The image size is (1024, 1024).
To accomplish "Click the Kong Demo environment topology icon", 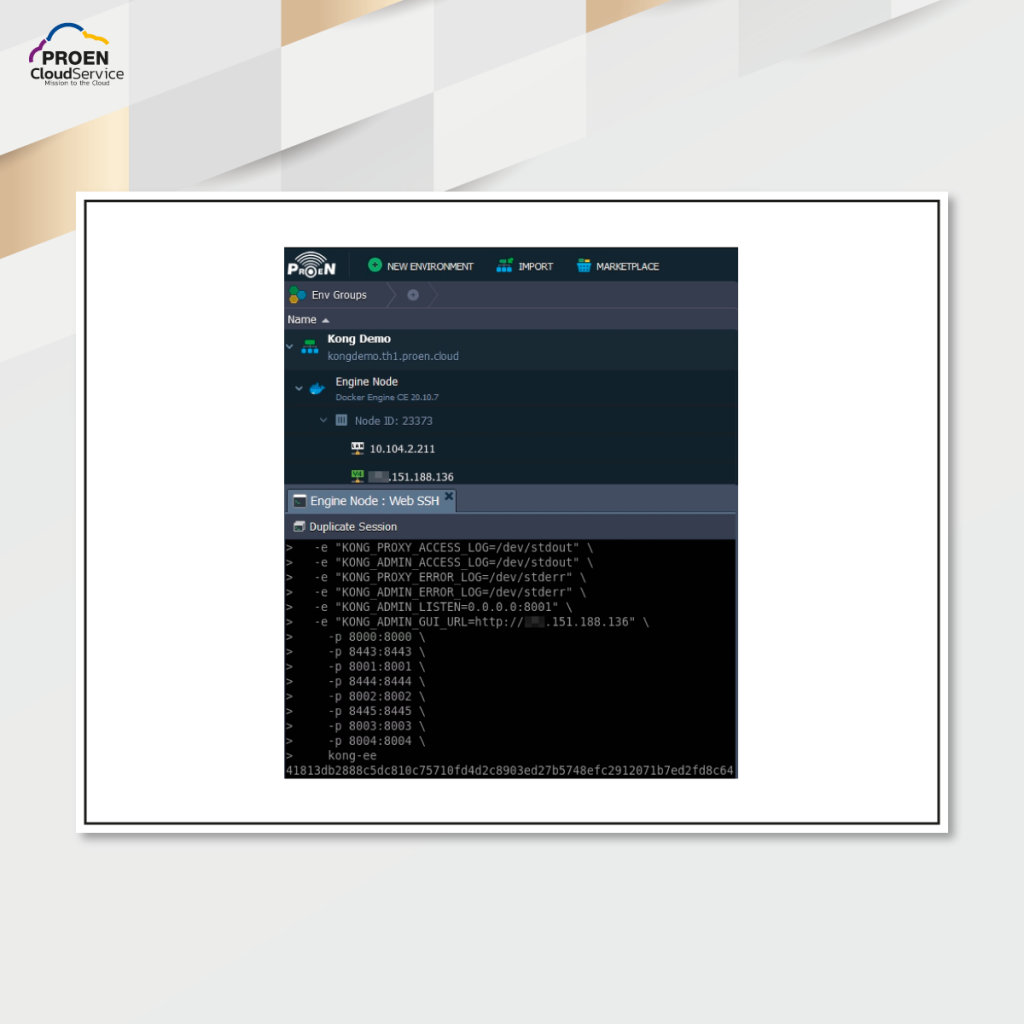I will [310, 347].
